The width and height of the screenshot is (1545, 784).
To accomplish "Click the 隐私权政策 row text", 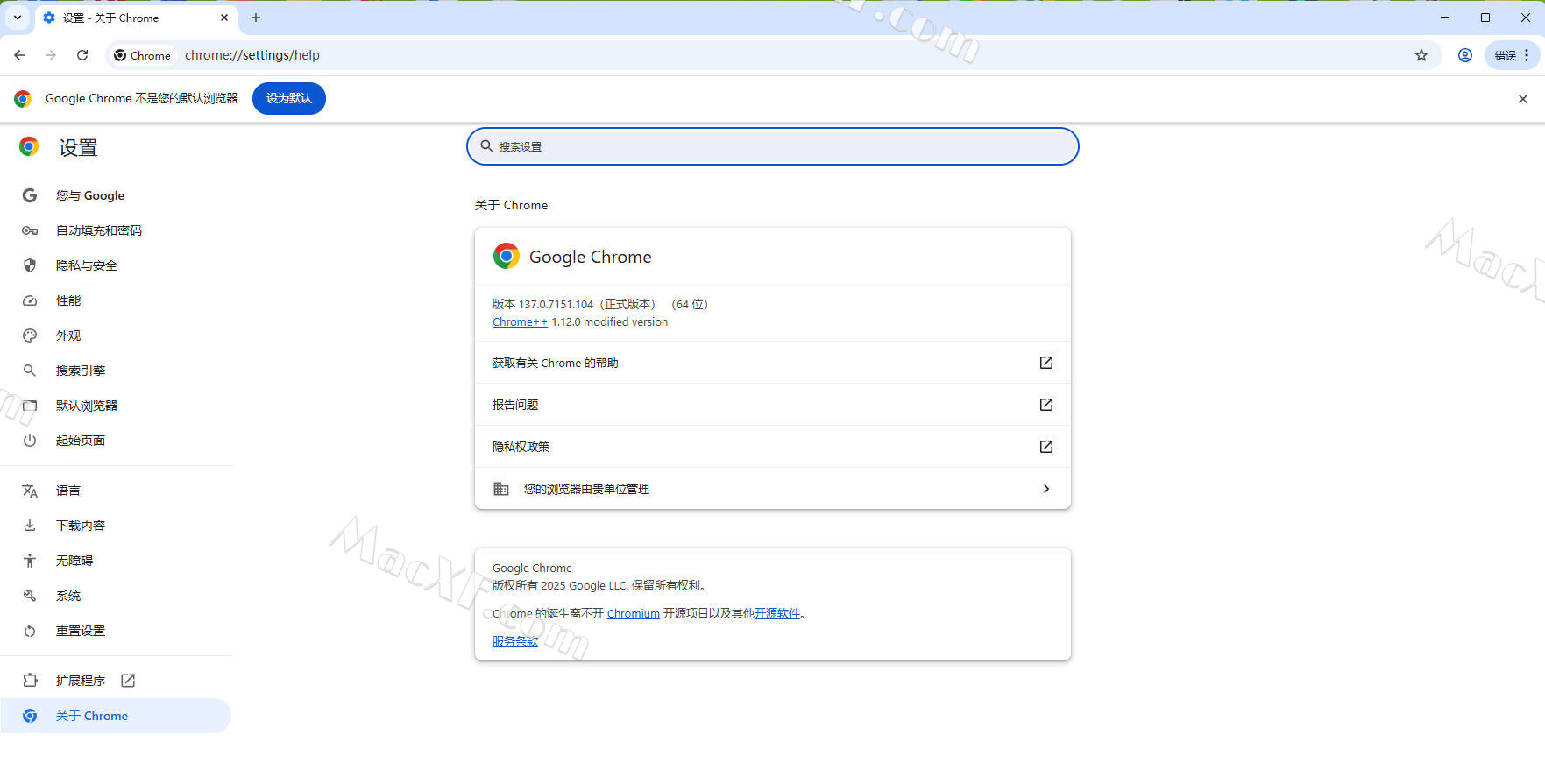I will tap(521, 447).
